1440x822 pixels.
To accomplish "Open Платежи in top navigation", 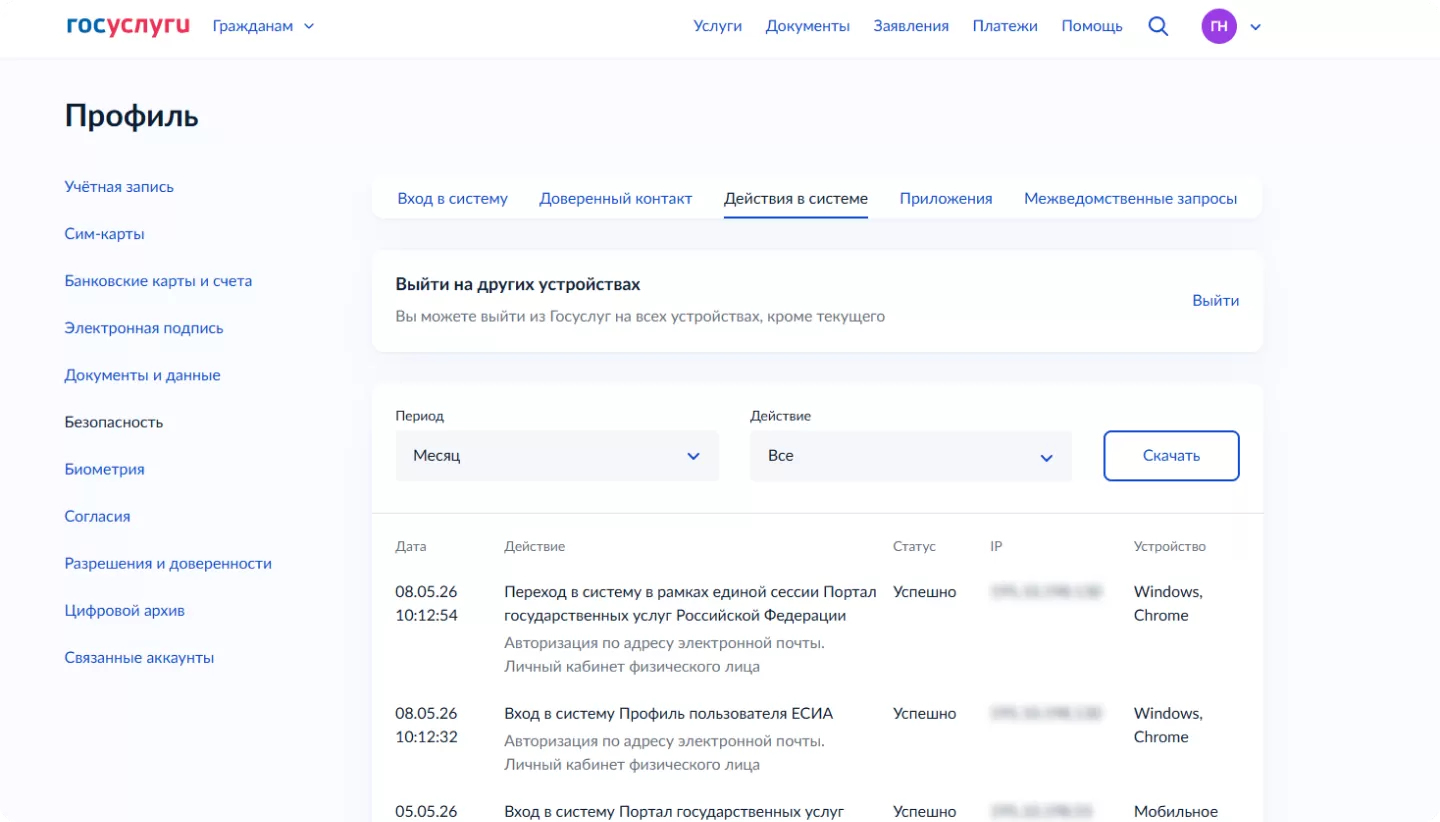I will (1005, 26).
